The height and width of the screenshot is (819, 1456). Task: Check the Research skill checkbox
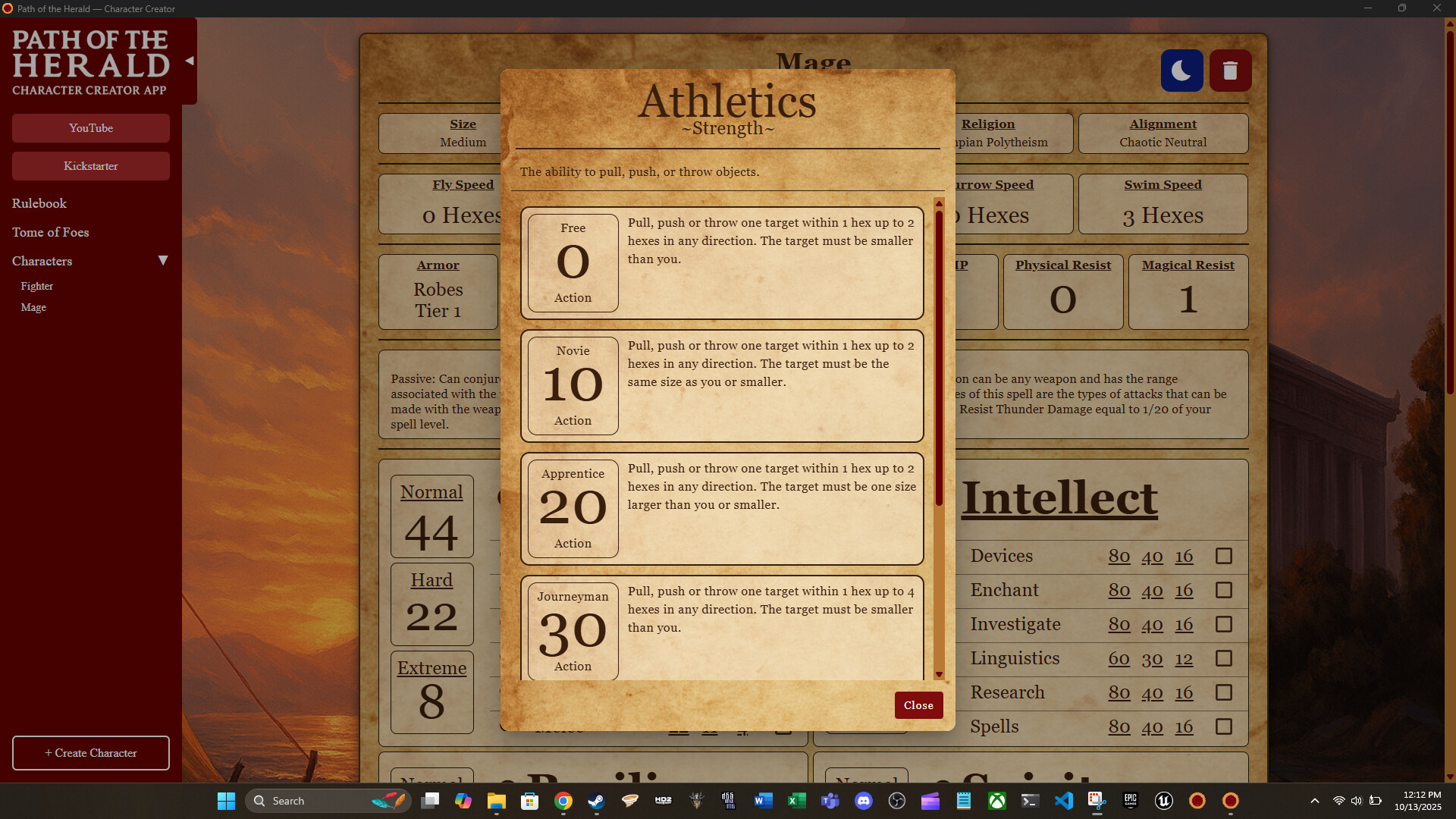point(1223,692)
